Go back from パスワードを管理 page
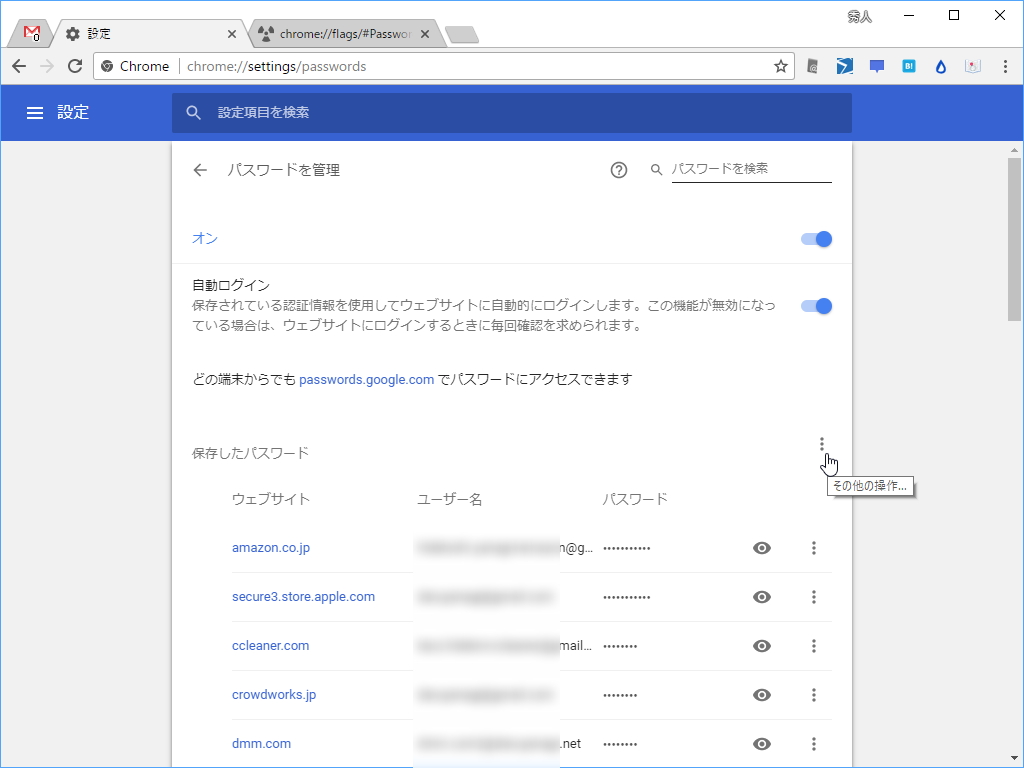 [x=200, y=170]
